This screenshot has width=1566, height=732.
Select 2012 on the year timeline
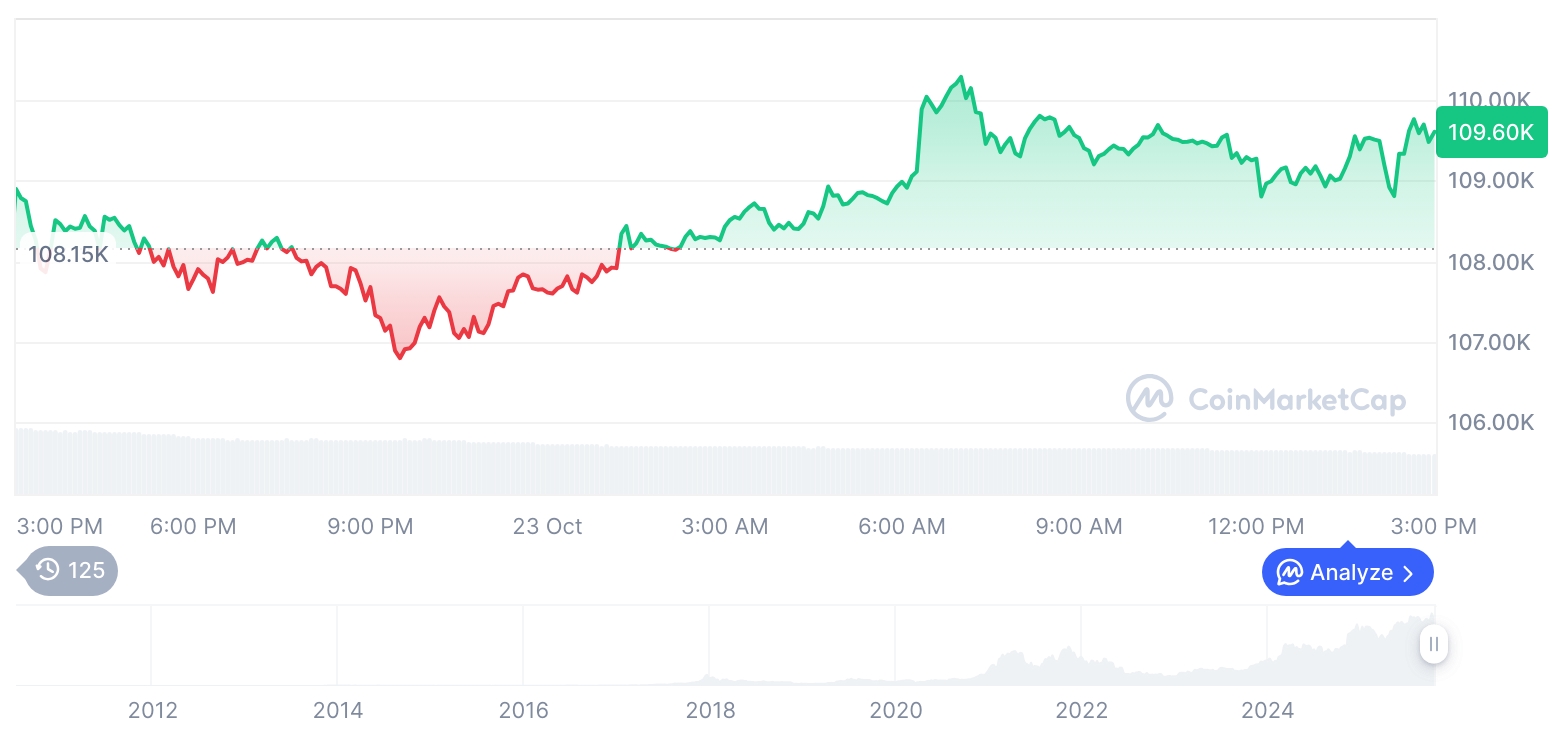point(153,710)
